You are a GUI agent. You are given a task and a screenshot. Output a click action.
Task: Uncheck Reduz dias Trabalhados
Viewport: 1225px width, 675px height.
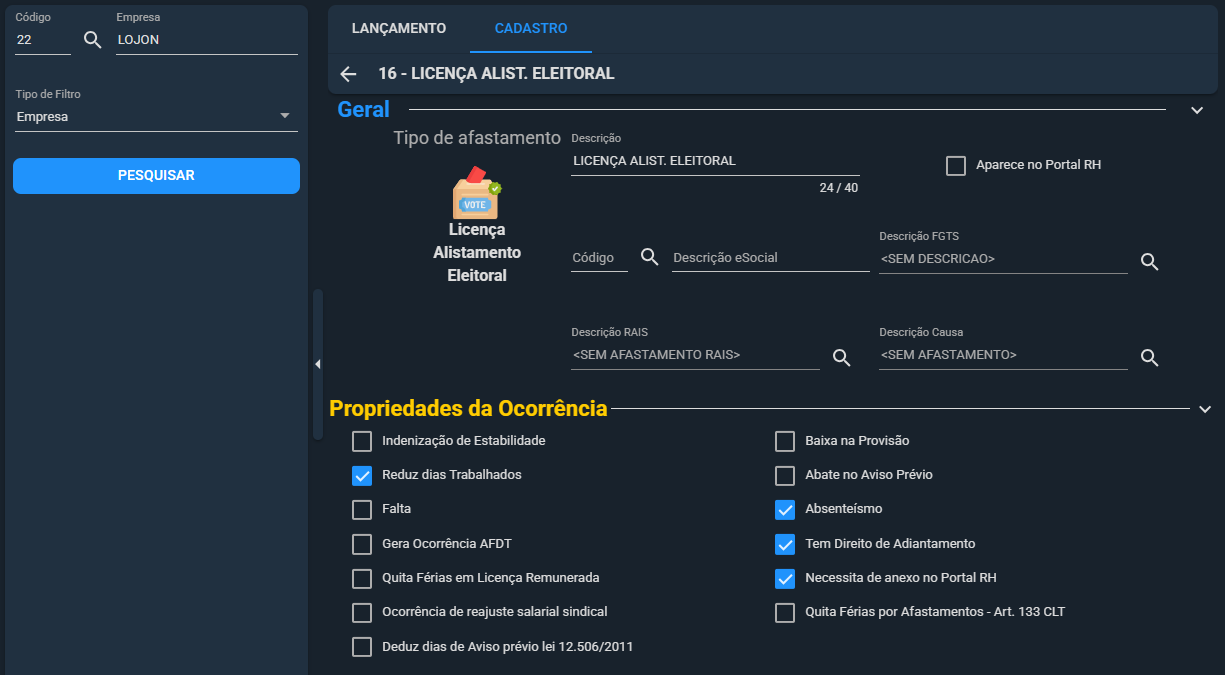point(362,475)
